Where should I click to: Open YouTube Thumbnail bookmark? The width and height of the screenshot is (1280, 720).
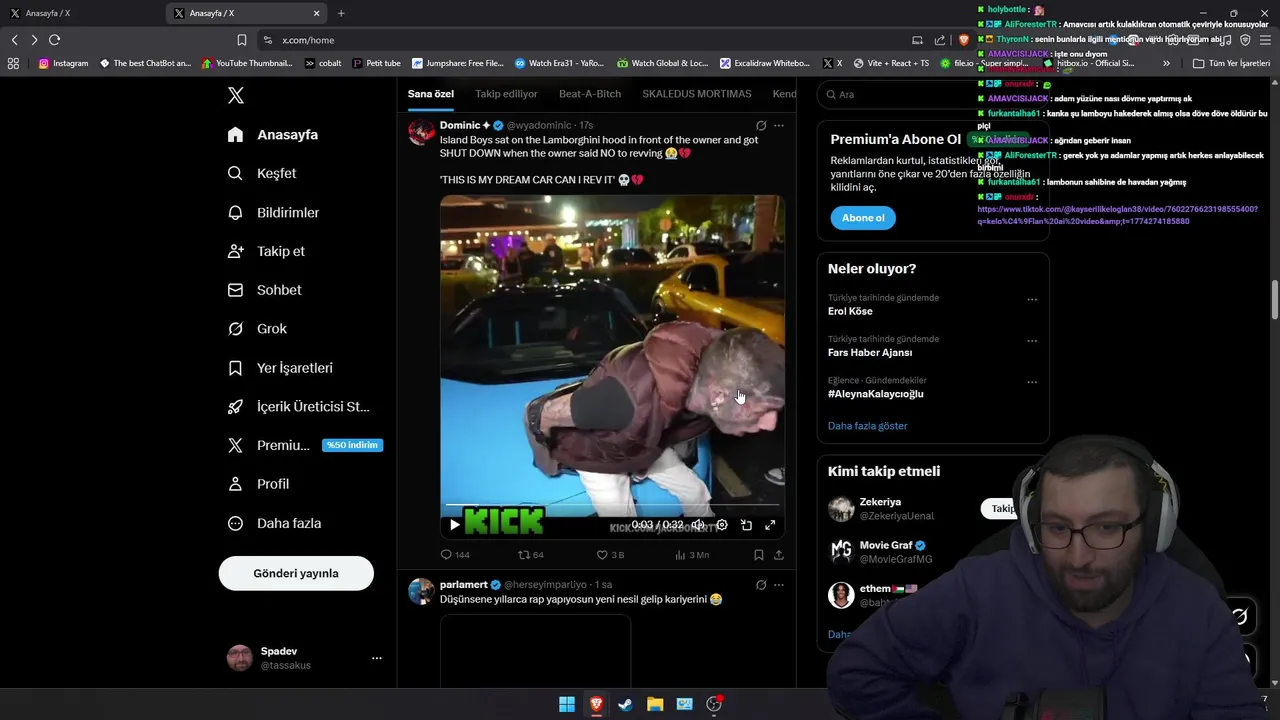click(x=247, y=63)
